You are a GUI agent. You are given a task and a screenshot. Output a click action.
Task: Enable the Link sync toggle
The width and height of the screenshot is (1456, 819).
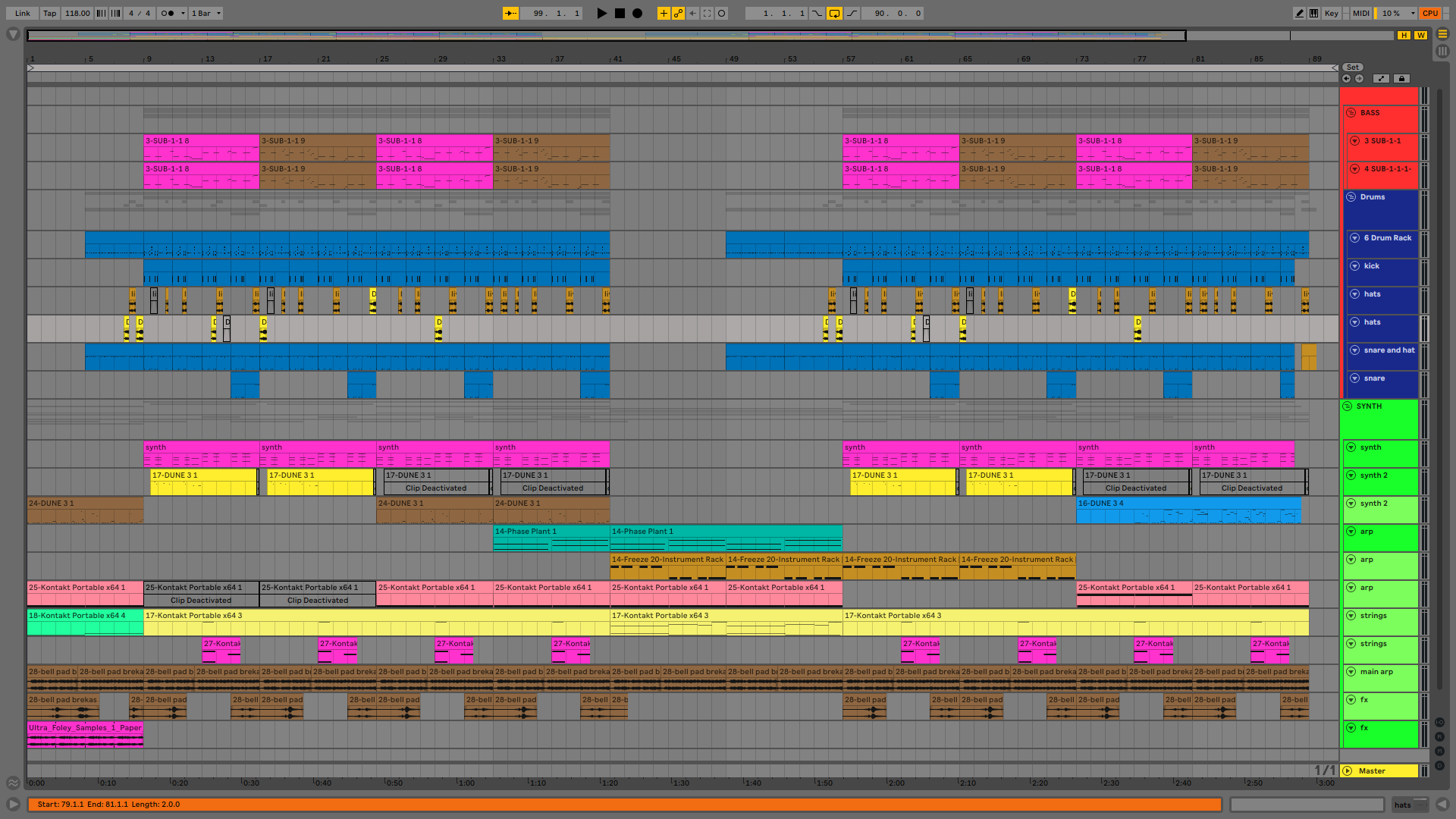23,13
